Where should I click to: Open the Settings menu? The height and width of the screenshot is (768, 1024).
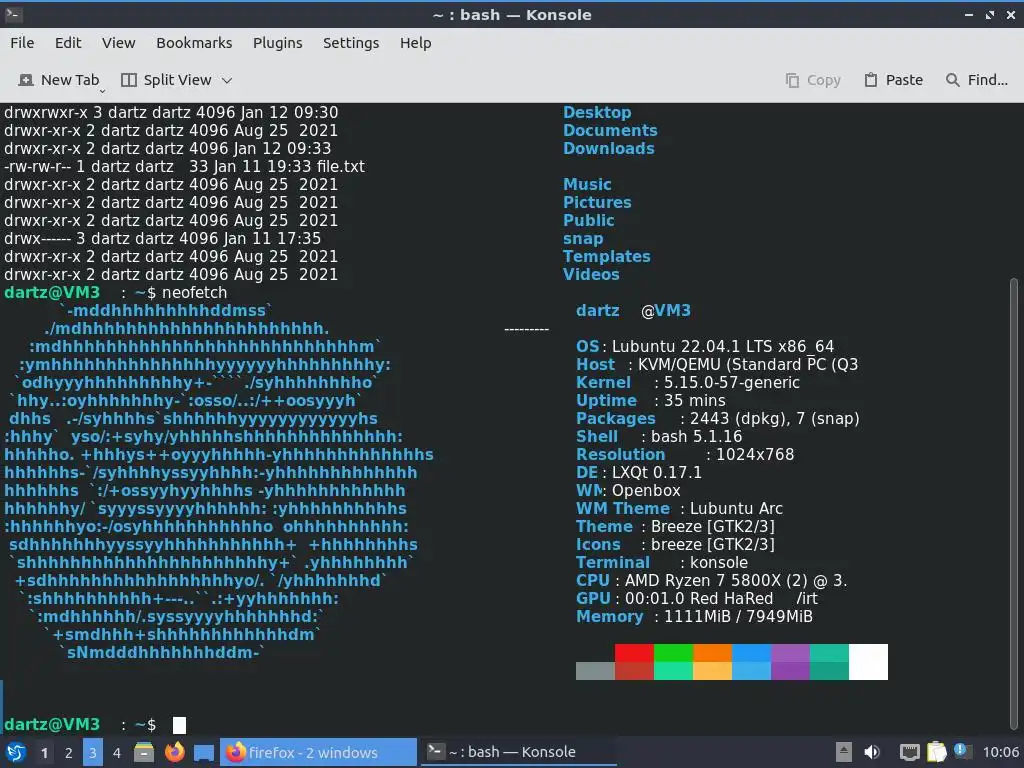pyautogui.click(x=351, y=43)
